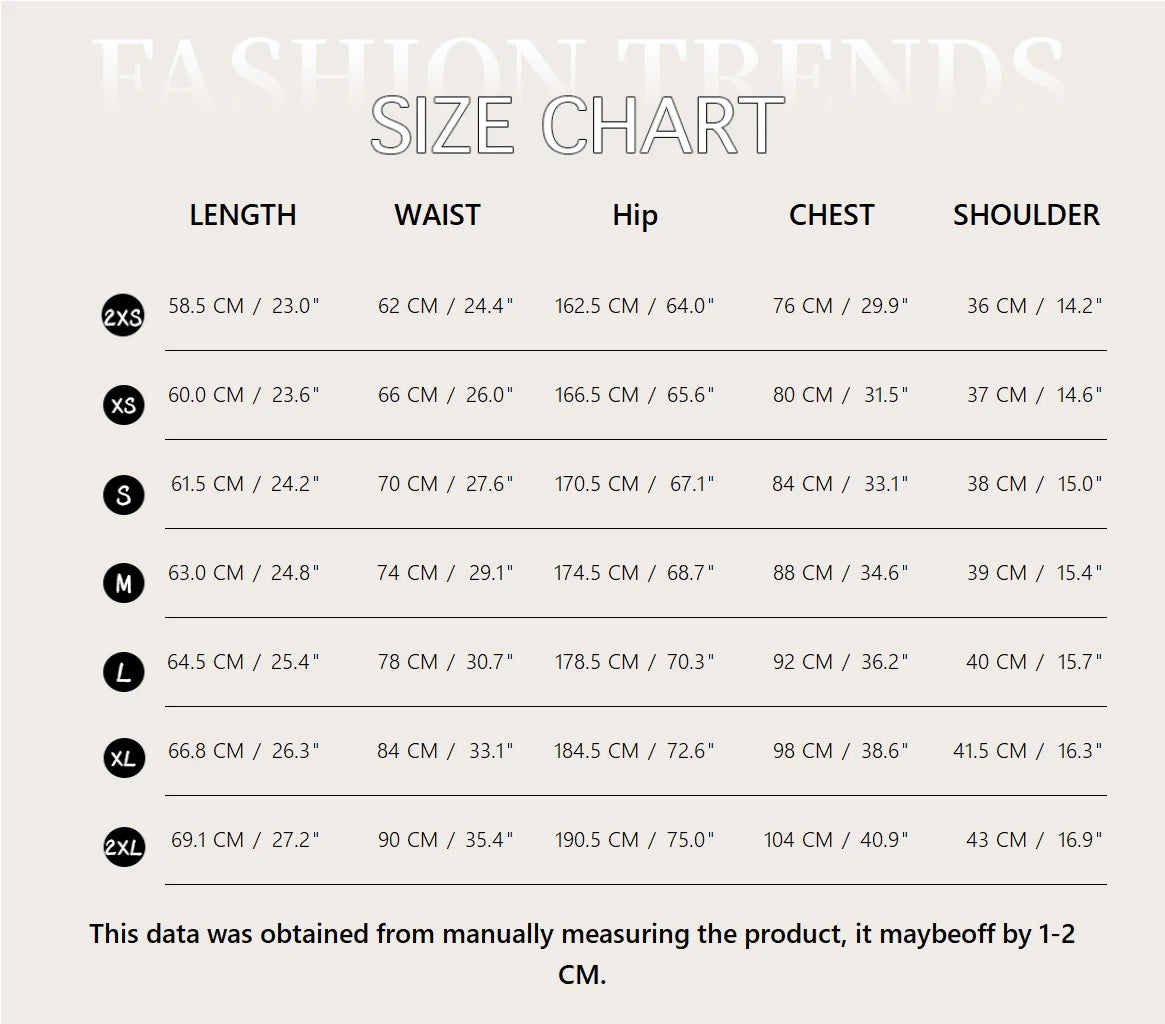The height and width of the screenshot is (1024, 1165).
Task: Click the LENGTH column header
Action: pos(243,215)
